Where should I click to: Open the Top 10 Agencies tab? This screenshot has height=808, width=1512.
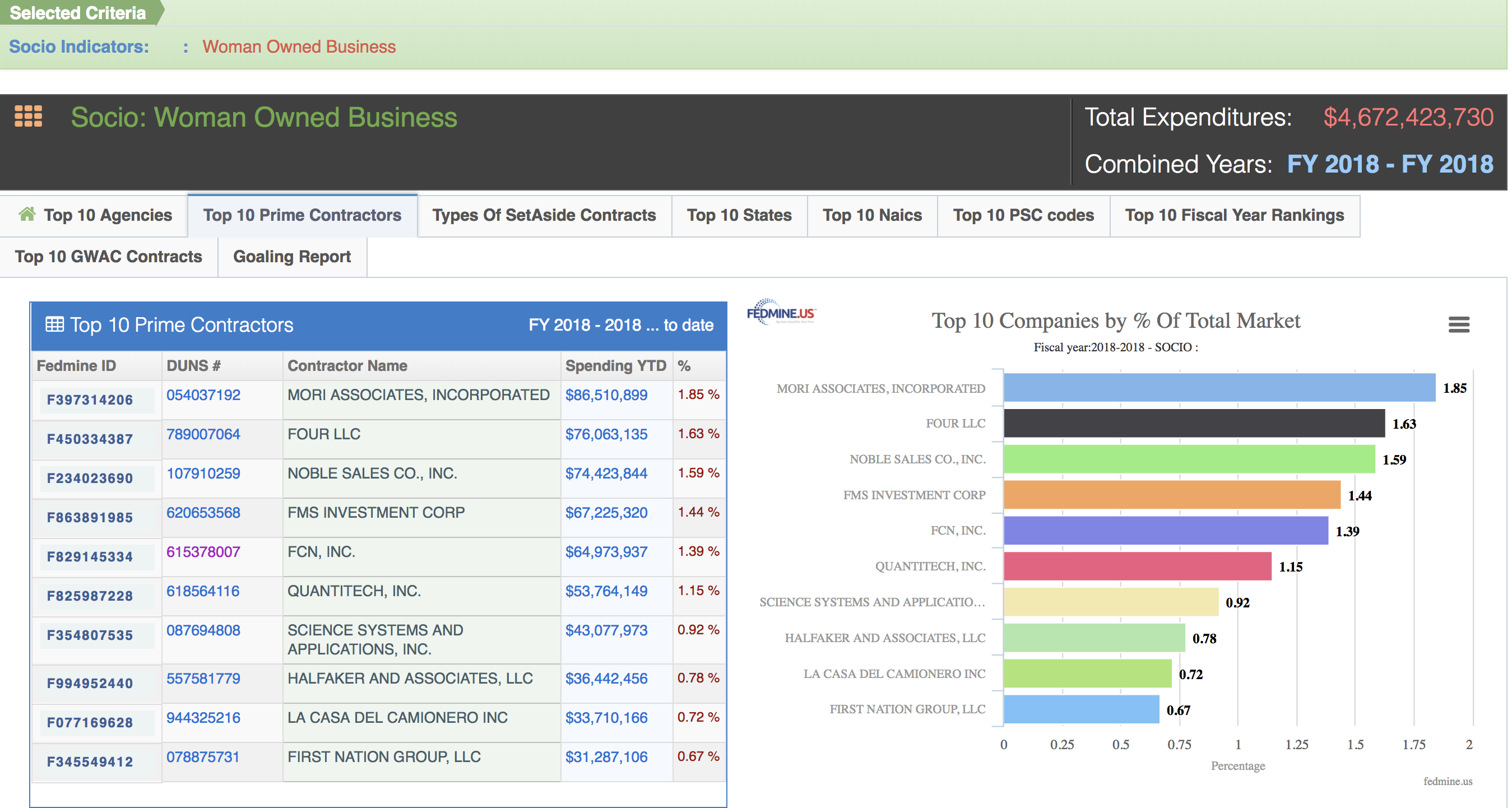tap(94, 215)
